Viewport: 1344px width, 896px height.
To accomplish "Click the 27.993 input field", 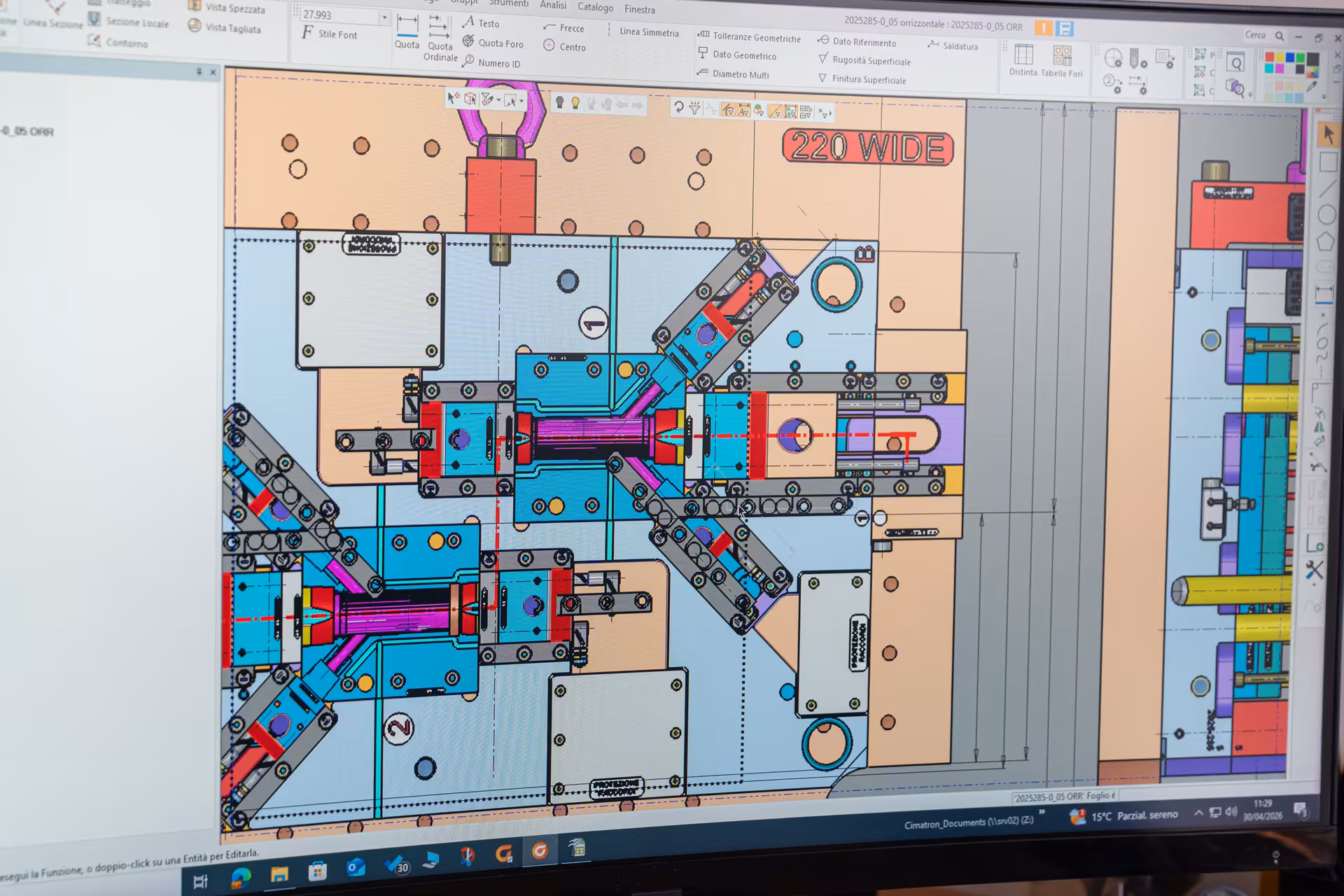I will [x=339, y=15].
